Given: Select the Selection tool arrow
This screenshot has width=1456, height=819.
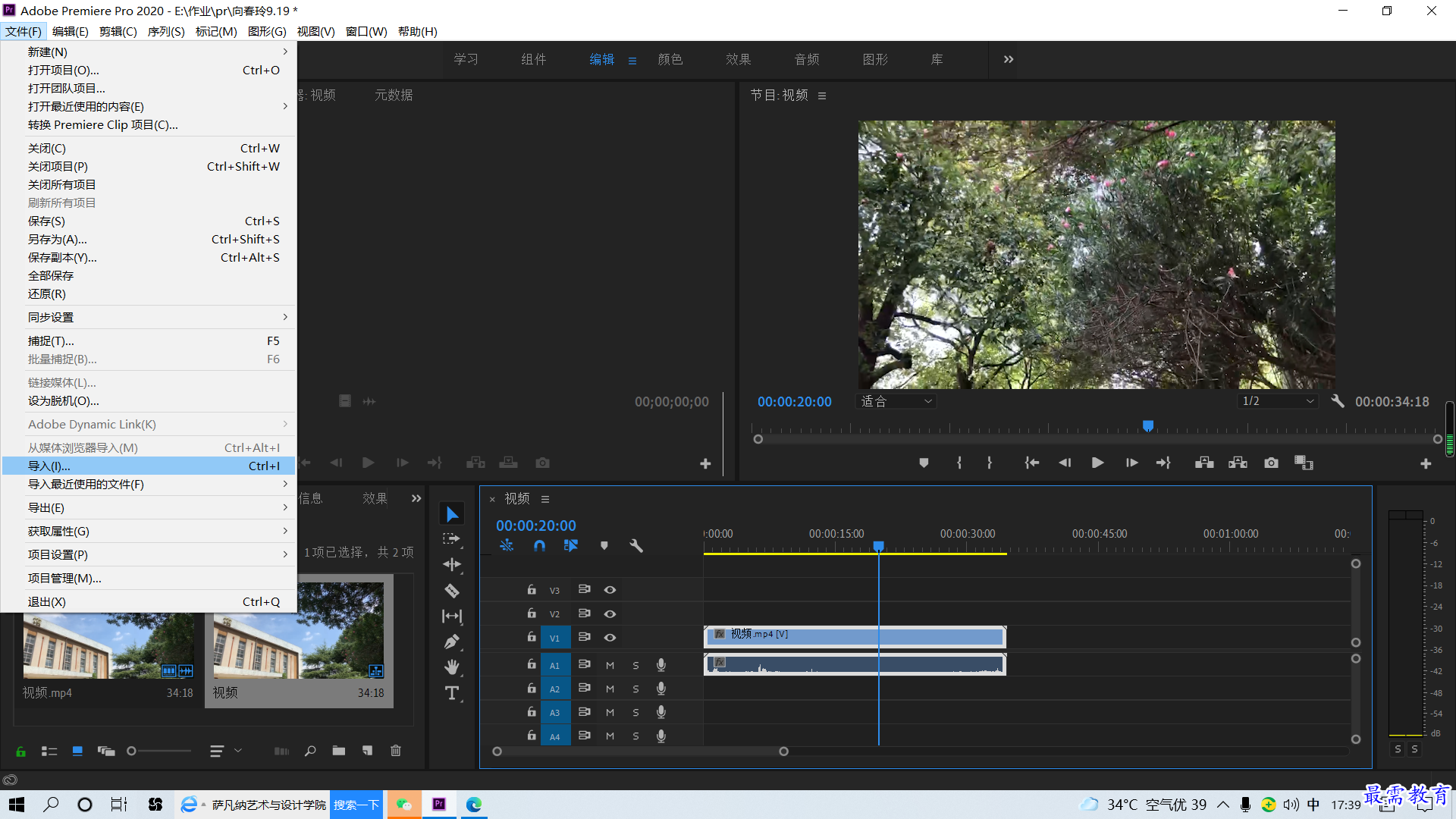Looking at the screenshot, I should pyautogui.click(x=452, y=514).
